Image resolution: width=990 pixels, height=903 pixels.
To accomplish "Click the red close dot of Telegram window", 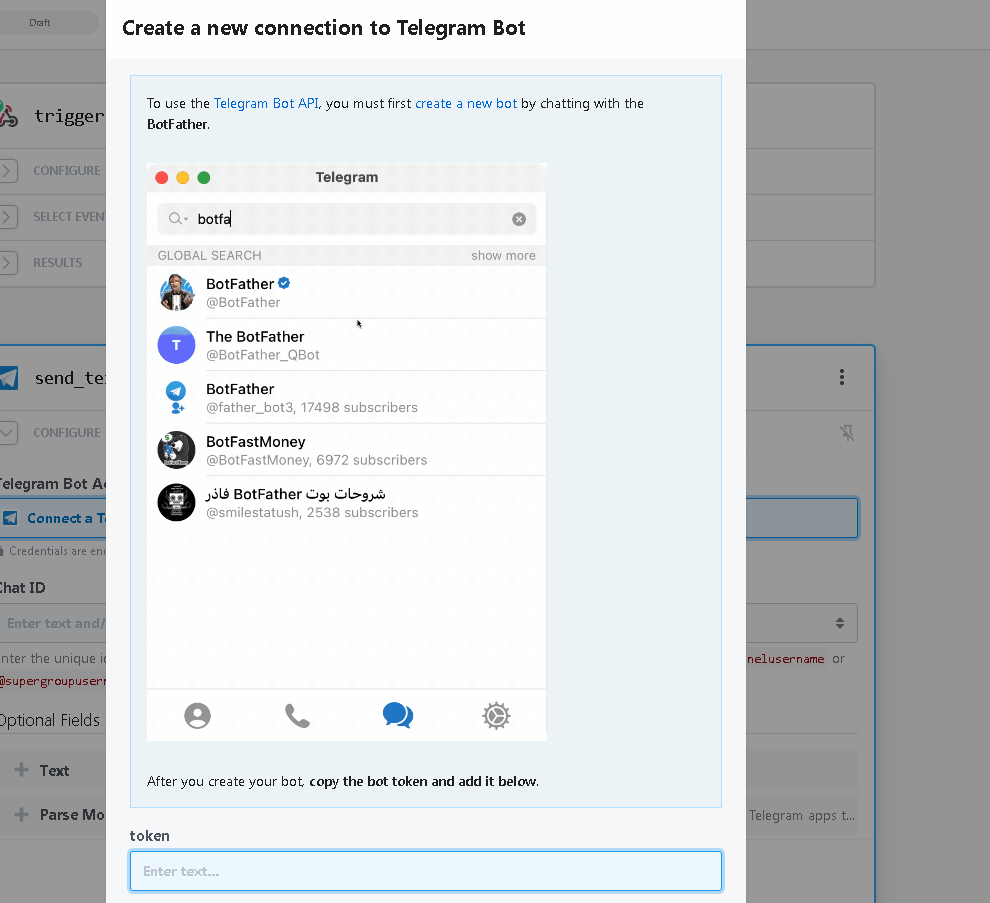I will pyautogui.click(x=162, y=177).
